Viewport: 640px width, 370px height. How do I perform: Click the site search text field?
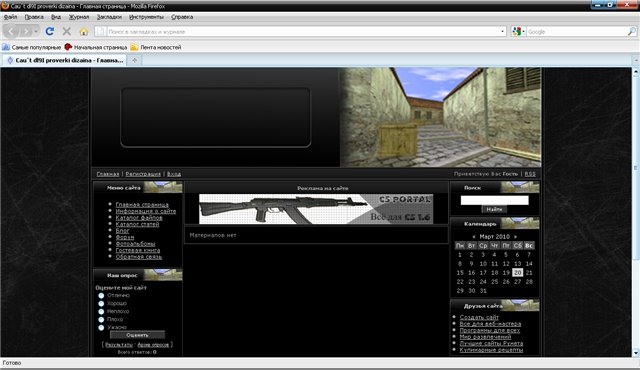pyautogui.click(x=494, y=200)
